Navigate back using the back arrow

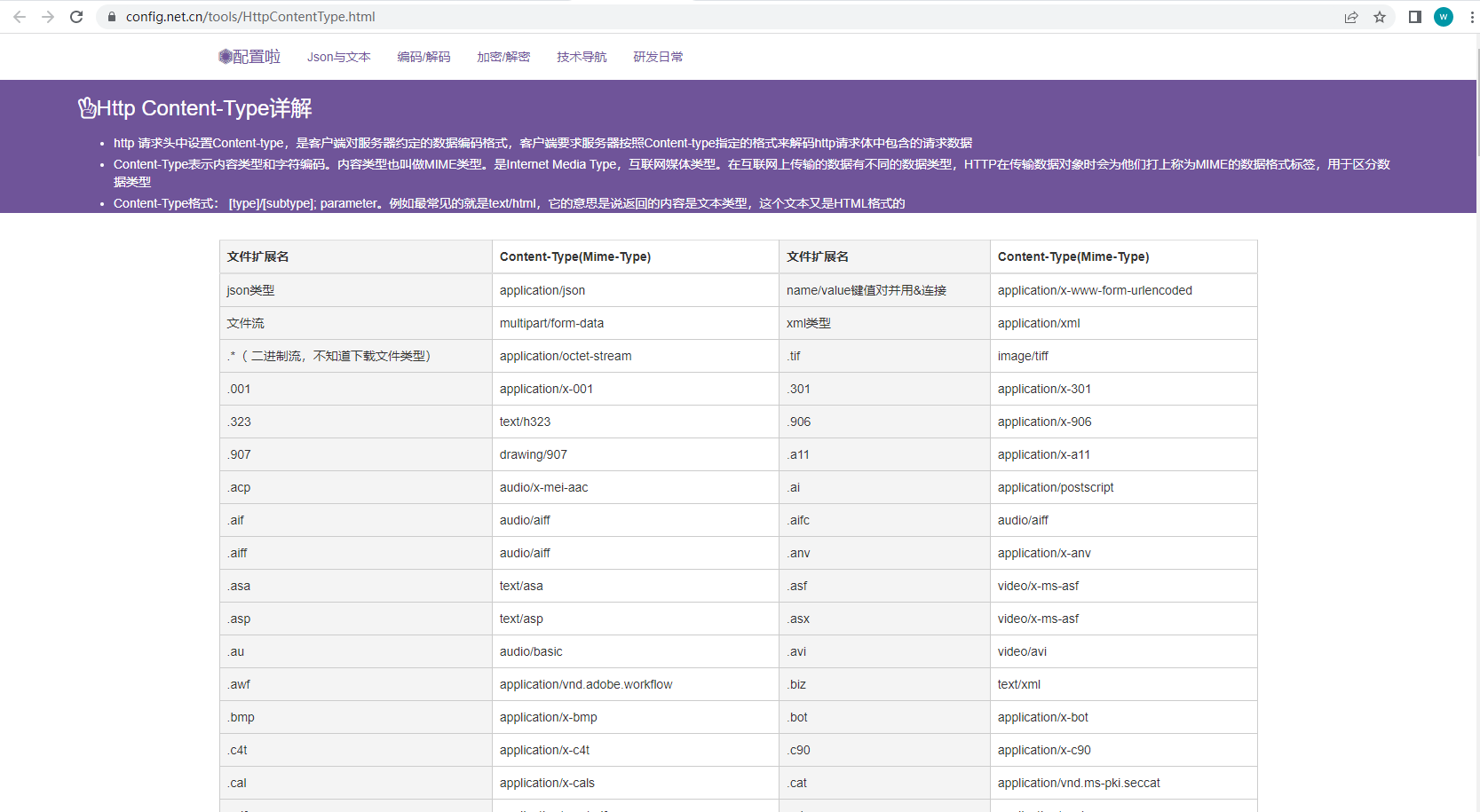pos(19,16)
